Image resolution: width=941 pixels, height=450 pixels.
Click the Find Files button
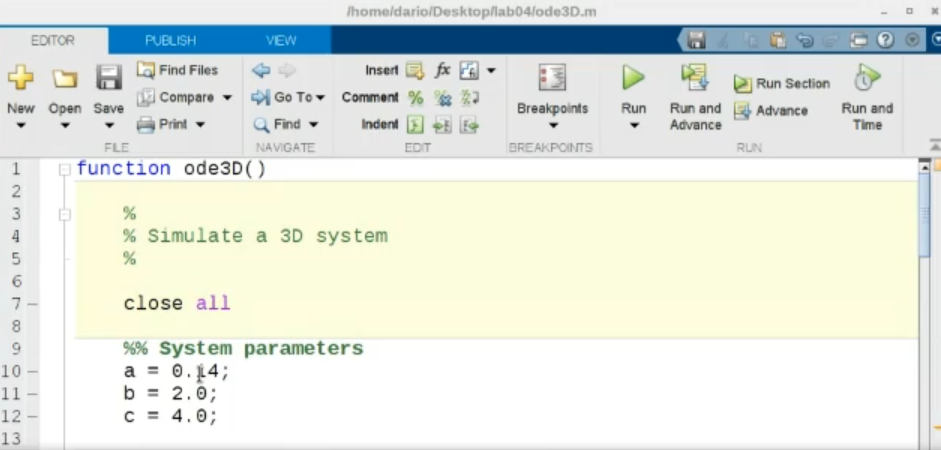[177, 71]
